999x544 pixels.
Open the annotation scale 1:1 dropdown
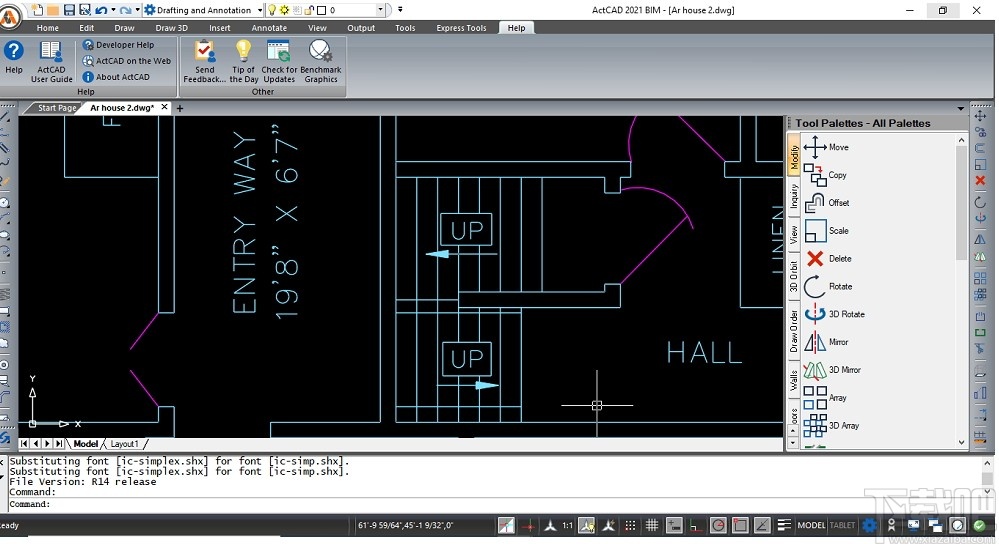point(567,526)
